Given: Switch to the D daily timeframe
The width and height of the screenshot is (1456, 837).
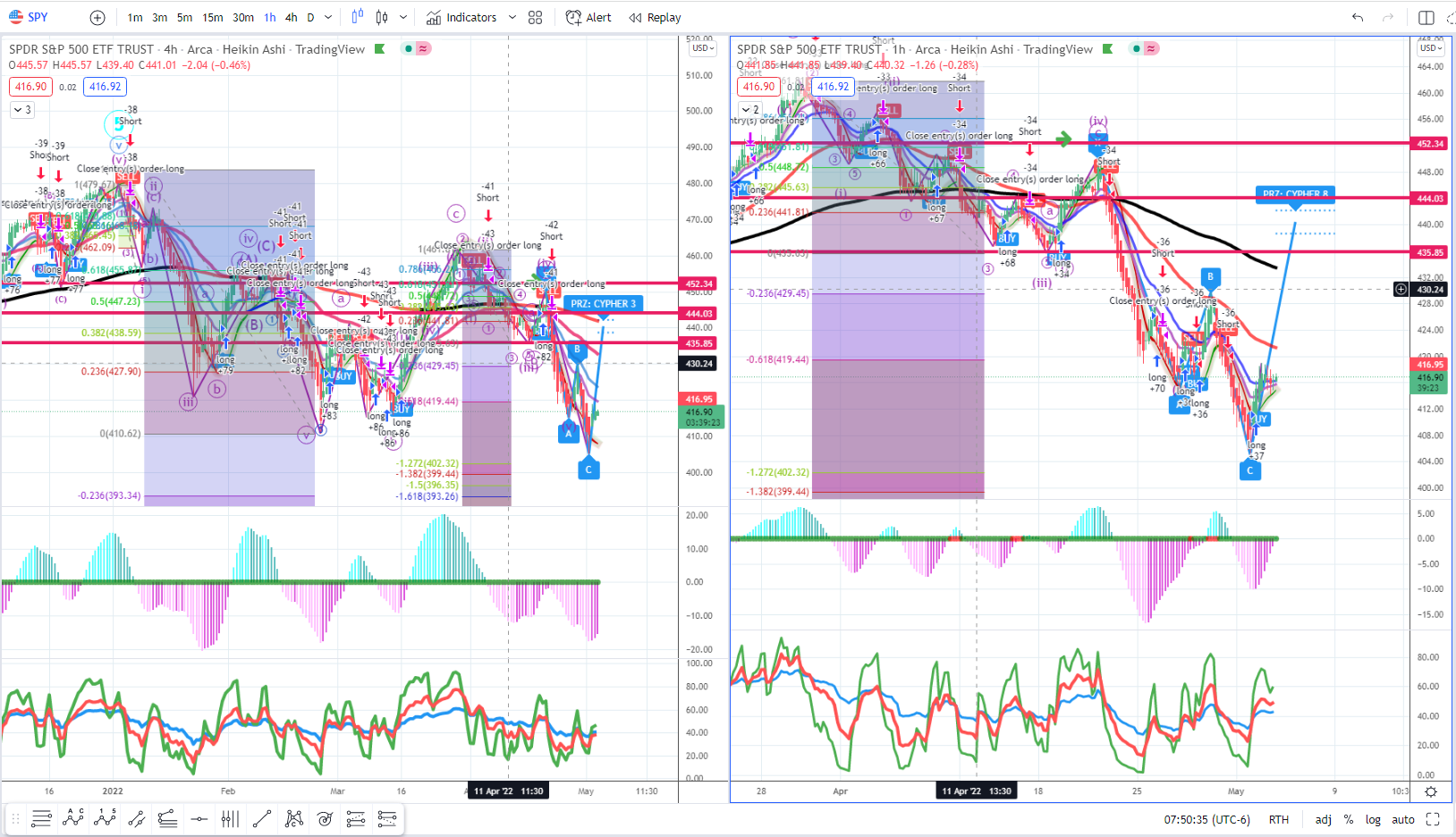Looking at the screenshot, I should tap(310, 17).
